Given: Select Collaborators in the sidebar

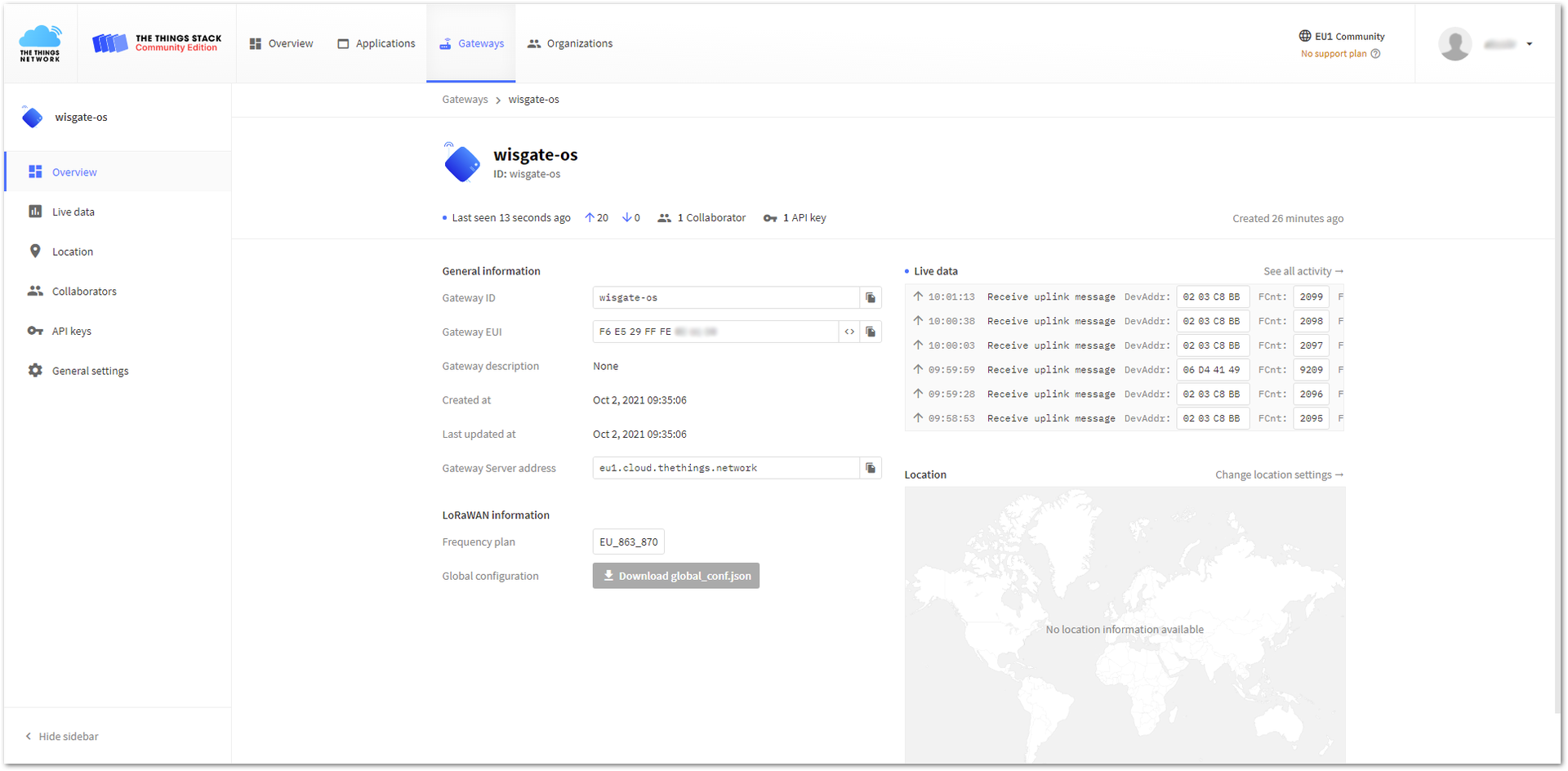Looking at the screenshot, I should 118,291.
